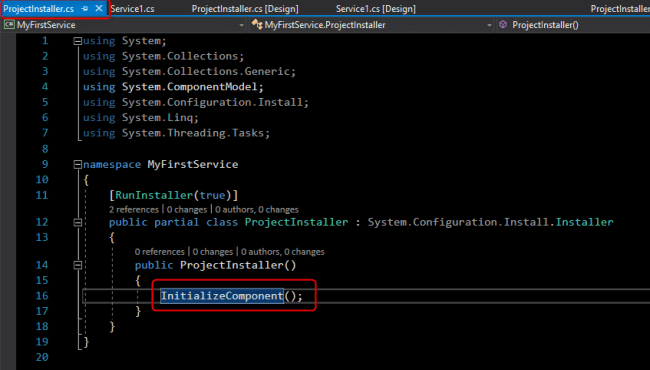Open the Service1.cs [Design] tab
The height and width of the screenshot is (370, 650).
click(x=376, y=9)
